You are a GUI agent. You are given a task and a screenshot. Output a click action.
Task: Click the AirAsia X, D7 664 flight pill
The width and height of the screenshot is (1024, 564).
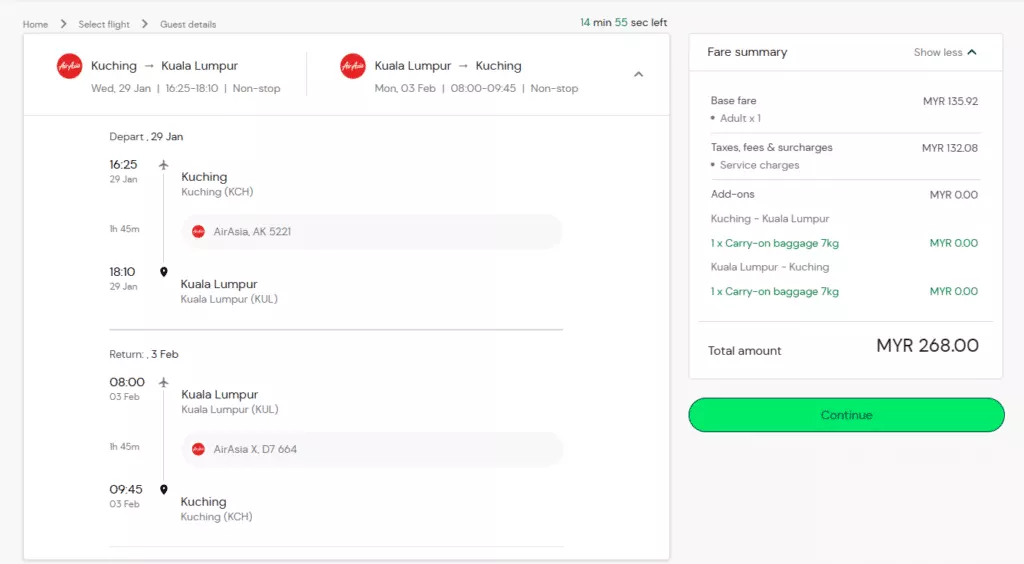[x=371, y=450]
